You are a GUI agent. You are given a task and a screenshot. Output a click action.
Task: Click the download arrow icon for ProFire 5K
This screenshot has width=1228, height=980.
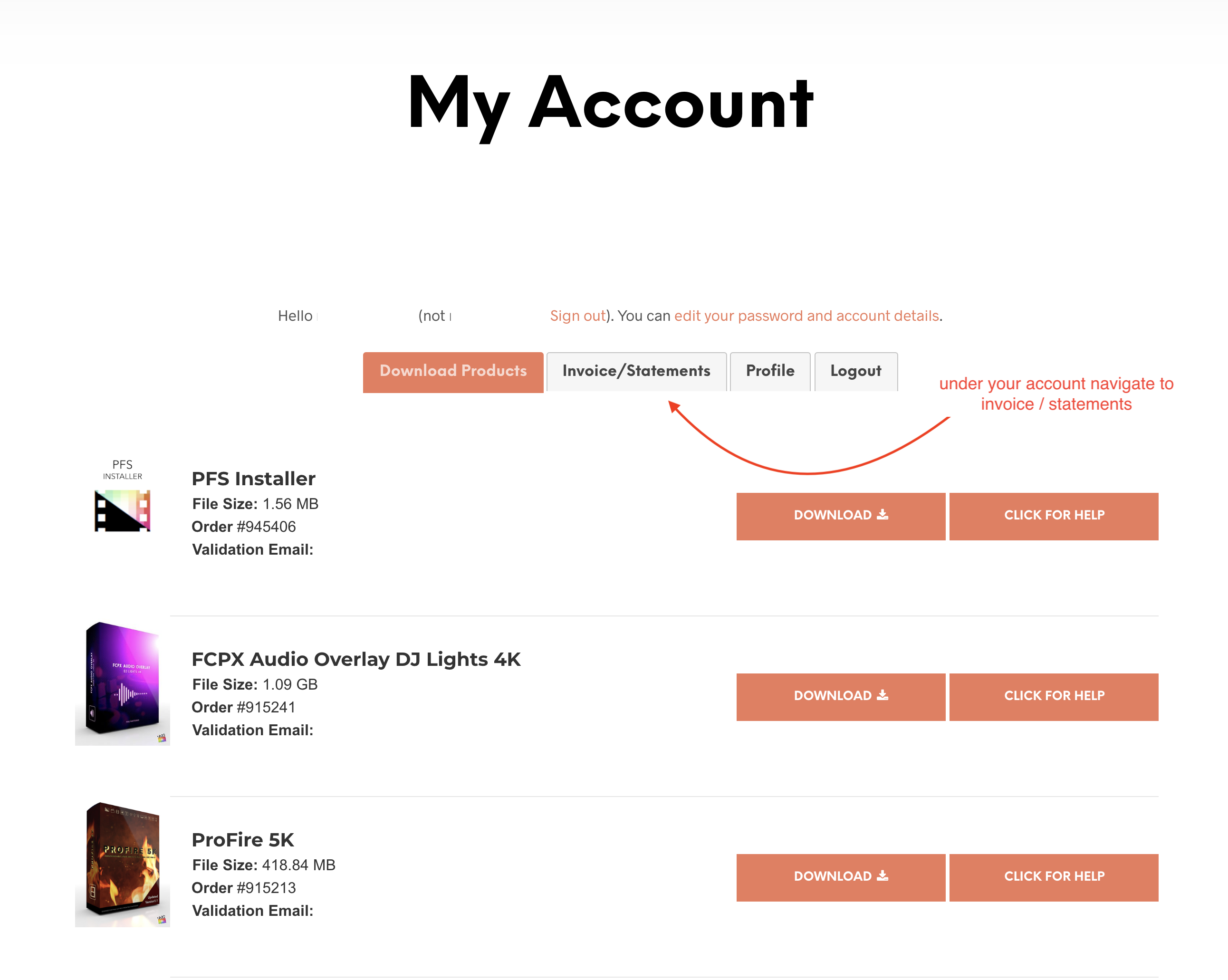point(883,876)
